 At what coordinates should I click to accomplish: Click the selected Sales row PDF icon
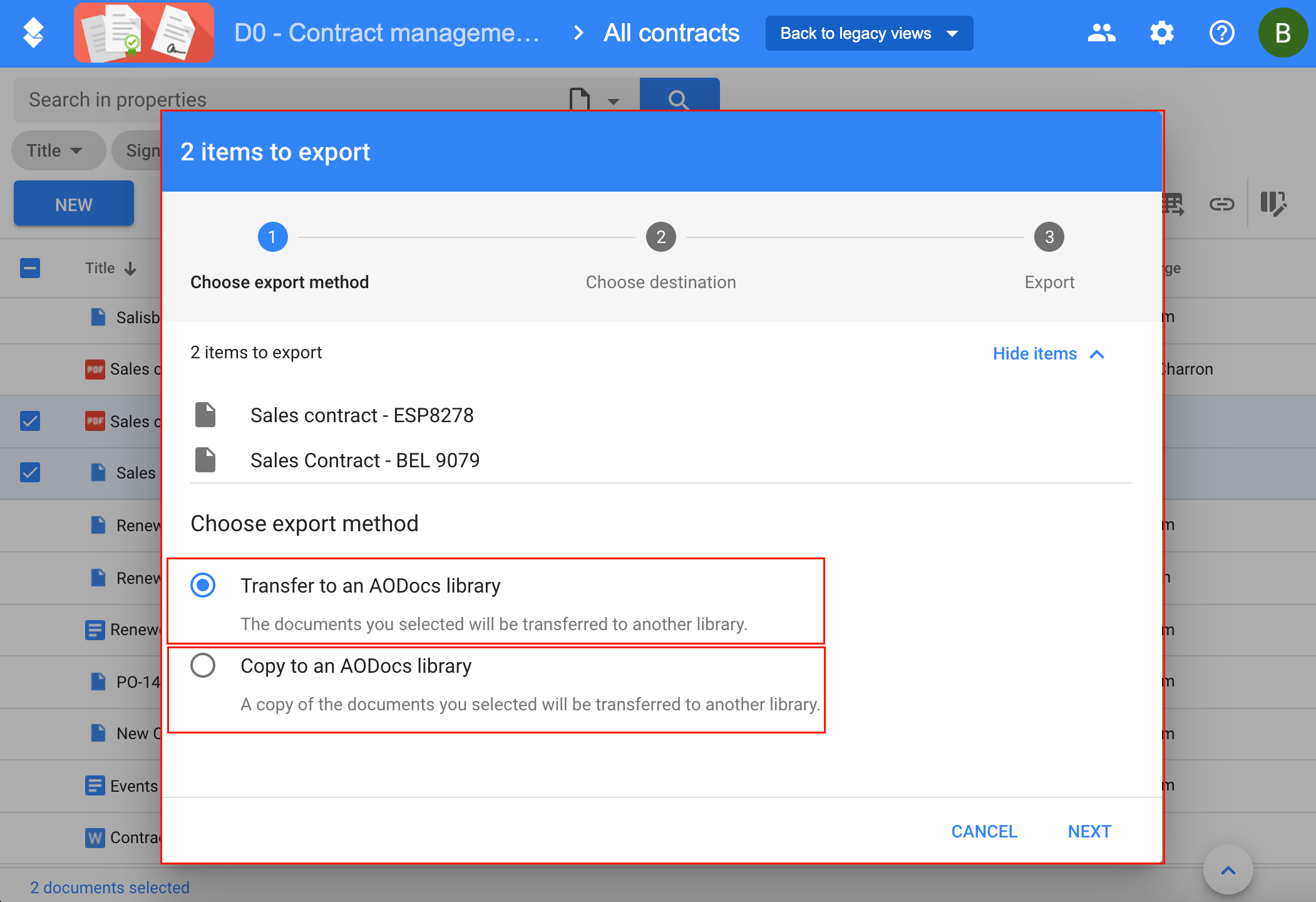click(95, 421)
